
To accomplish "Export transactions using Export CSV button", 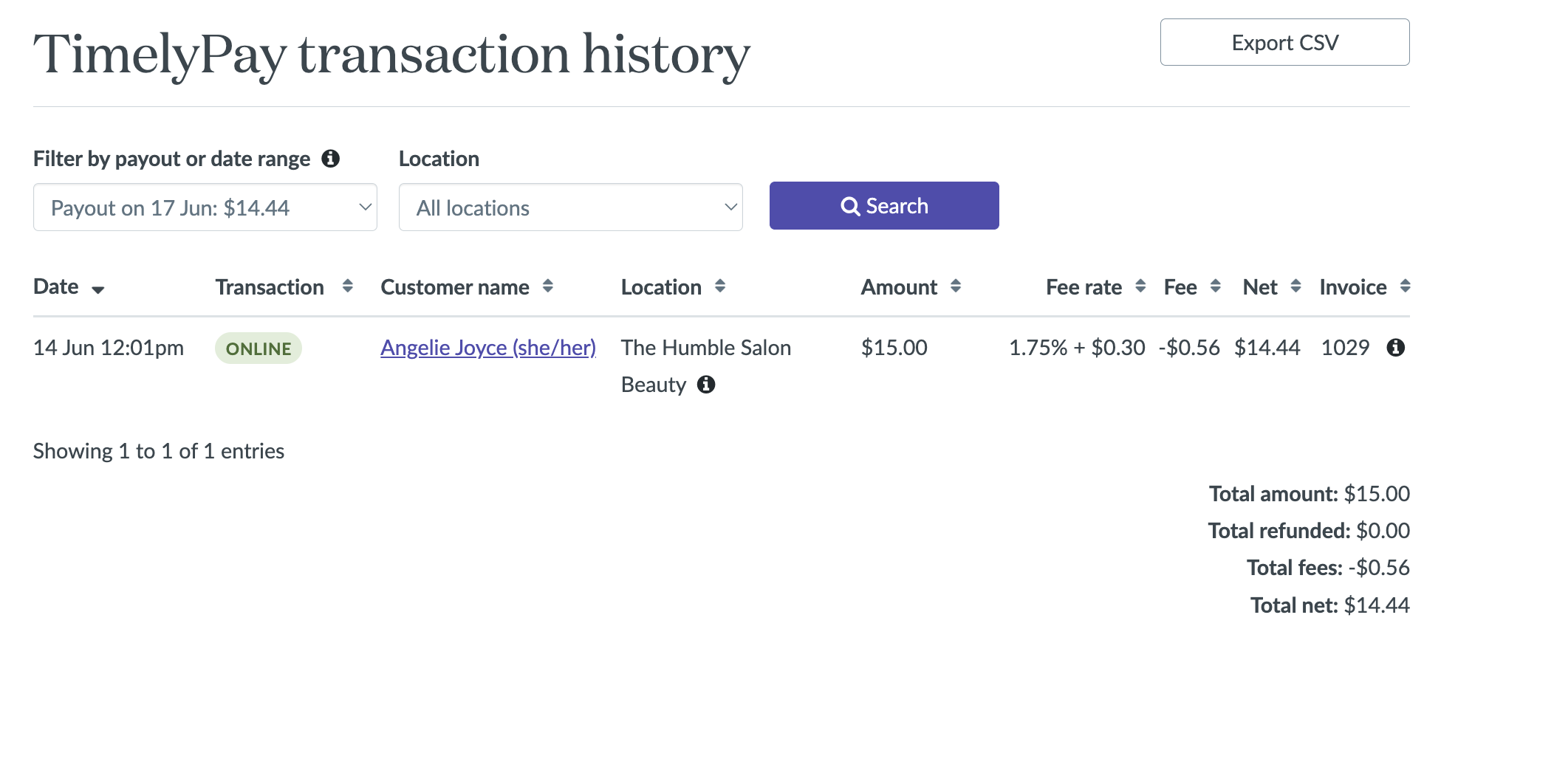I will (1284, 43).
